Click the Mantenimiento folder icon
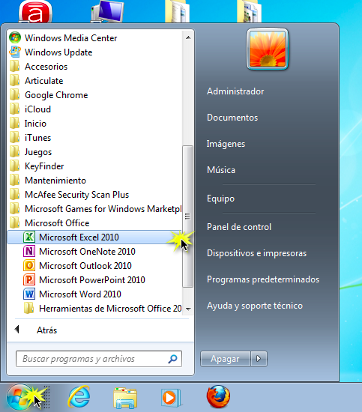362x412 pixels. (15, 180)
